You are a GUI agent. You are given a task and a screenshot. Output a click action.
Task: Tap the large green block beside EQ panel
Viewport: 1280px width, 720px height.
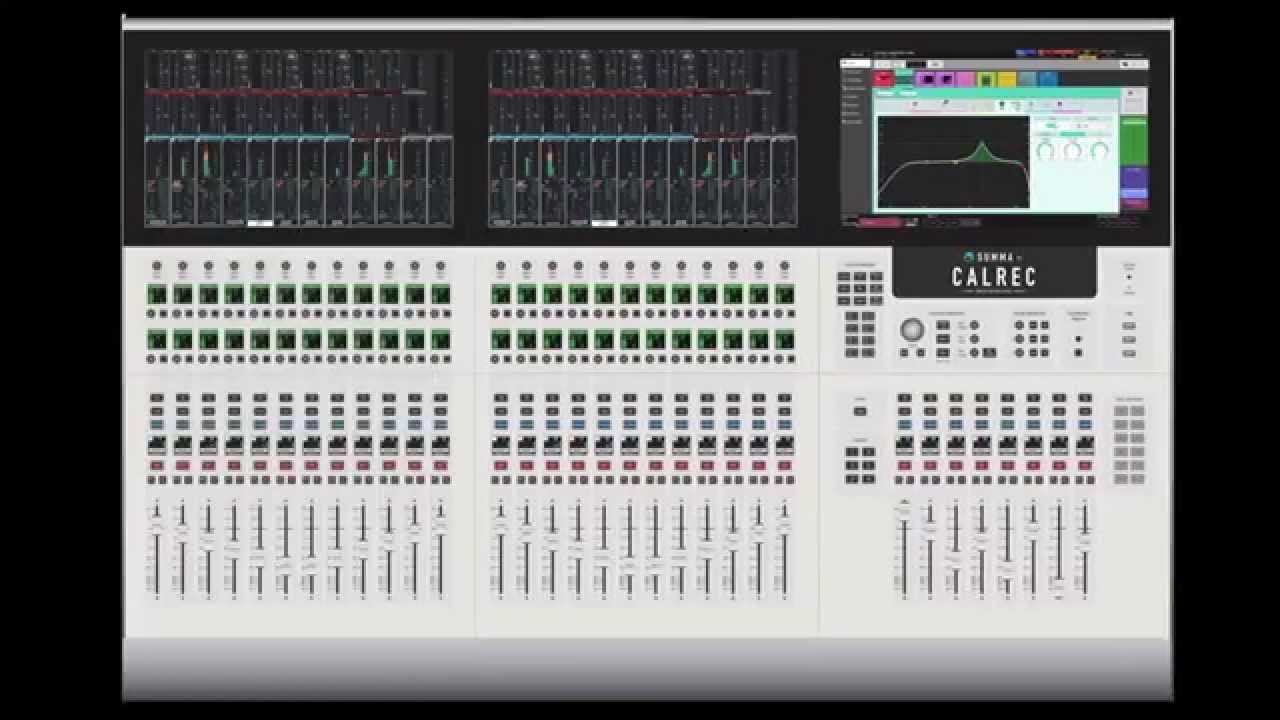click(1133, 140)
